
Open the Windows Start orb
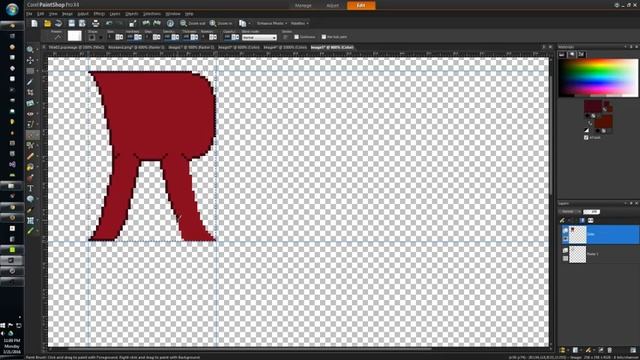(12, 9)
